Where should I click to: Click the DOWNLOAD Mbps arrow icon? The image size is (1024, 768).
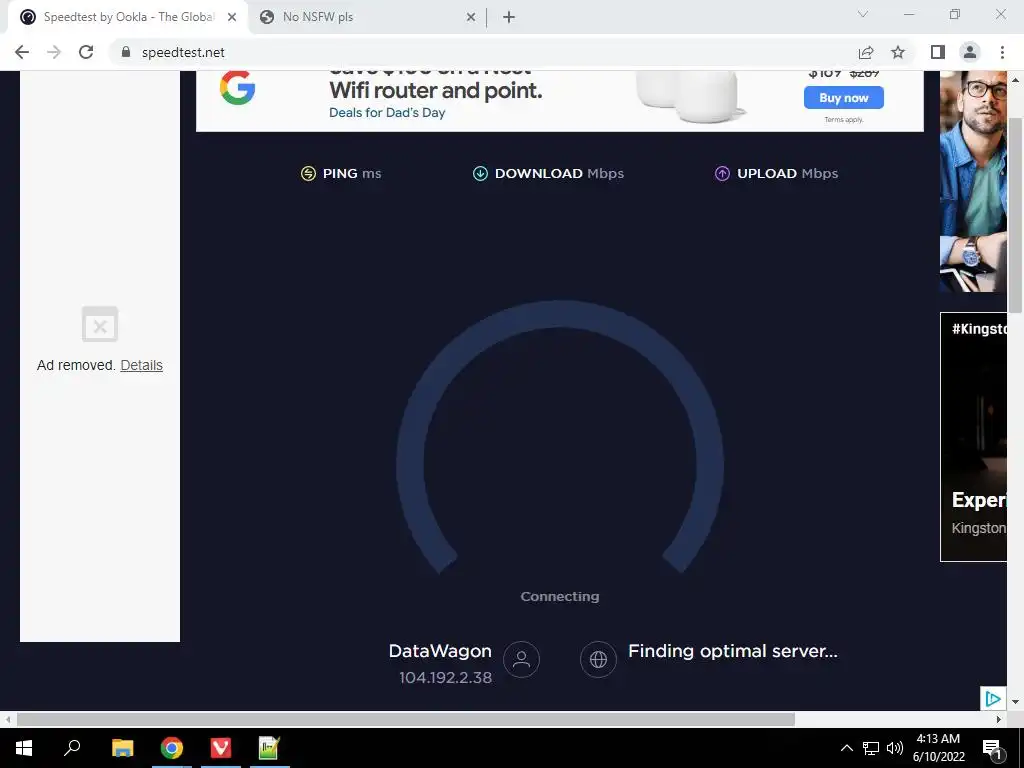(x=480, y=173)
